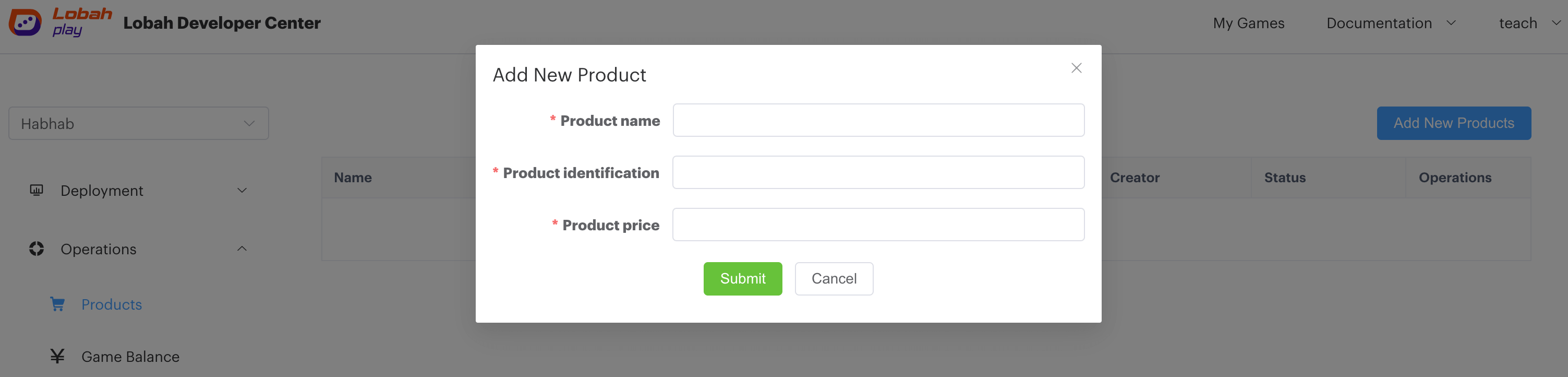Cancel adding the new product
Image resolution: width=1568 pixels, height=377 pixels.
834,278
